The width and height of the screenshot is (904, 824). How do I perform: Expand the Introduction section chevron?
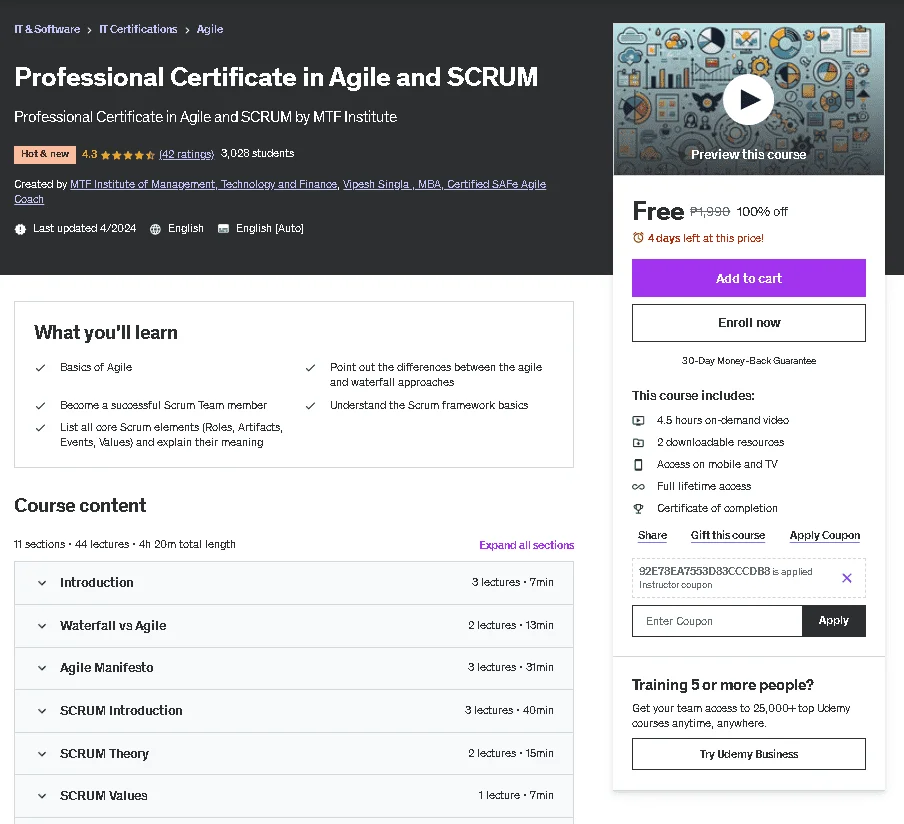click(x=42, y=583)
